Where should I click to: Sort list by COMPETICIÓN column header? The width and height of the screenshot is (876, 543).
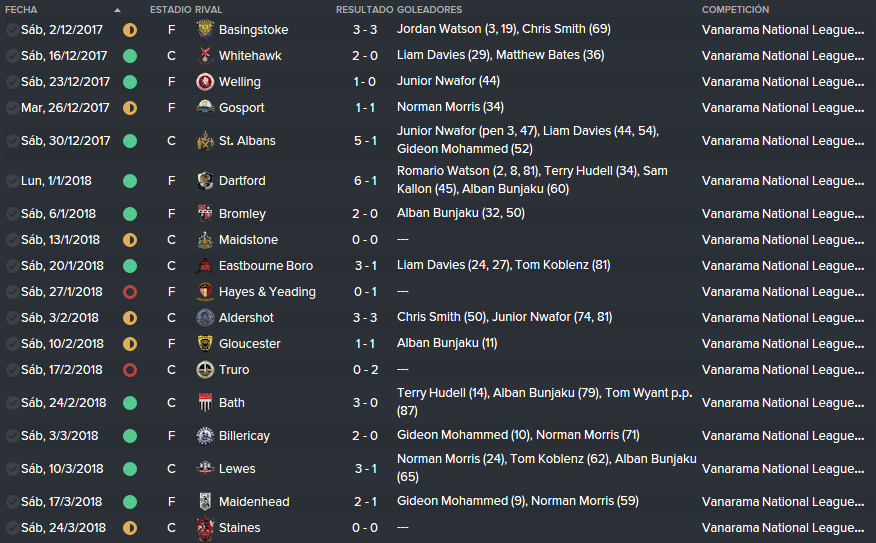click(735, 9)
